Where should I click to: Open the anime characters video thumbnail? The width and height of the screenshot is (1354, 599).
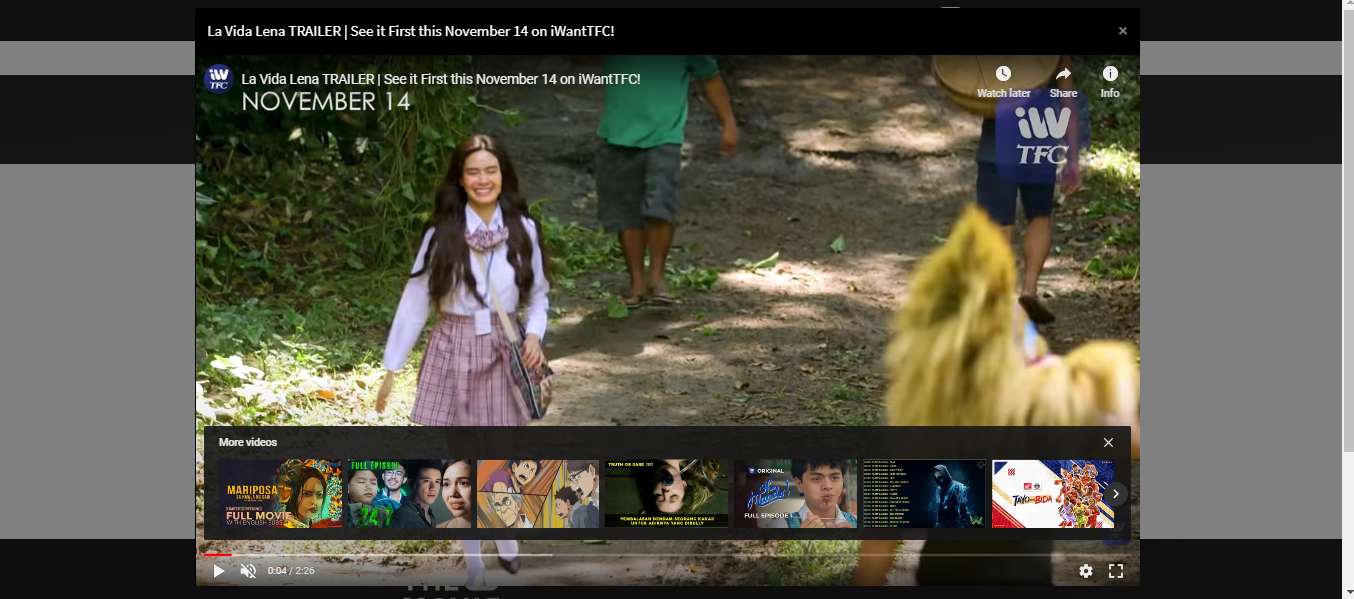coord(538,494)
